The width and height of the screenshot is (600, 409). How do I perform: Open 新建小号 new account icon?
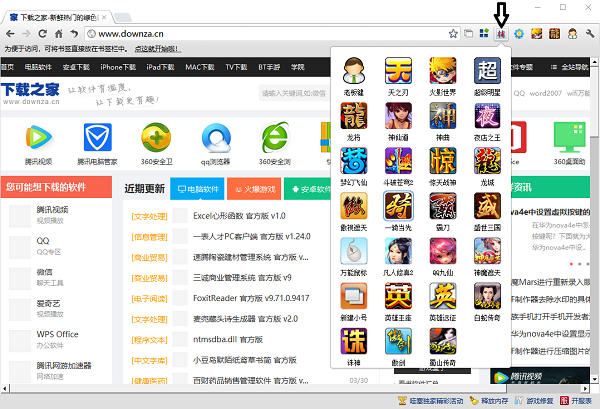354,297
